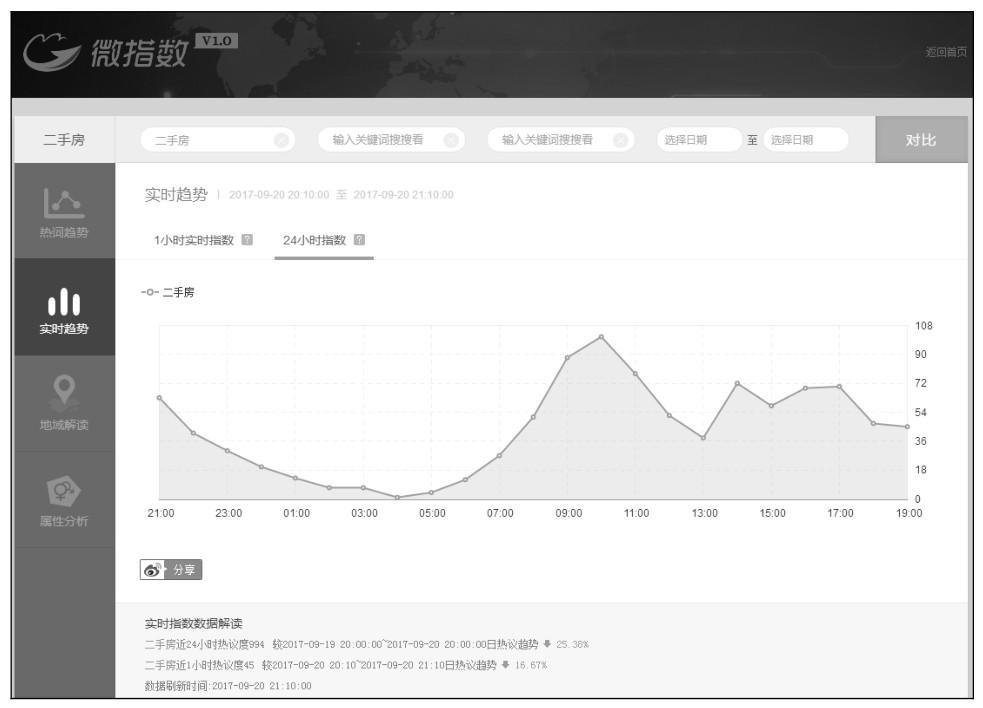Open the start date picker
The width and height of the screenshot is (983, 708).
(x=698, y=140)
